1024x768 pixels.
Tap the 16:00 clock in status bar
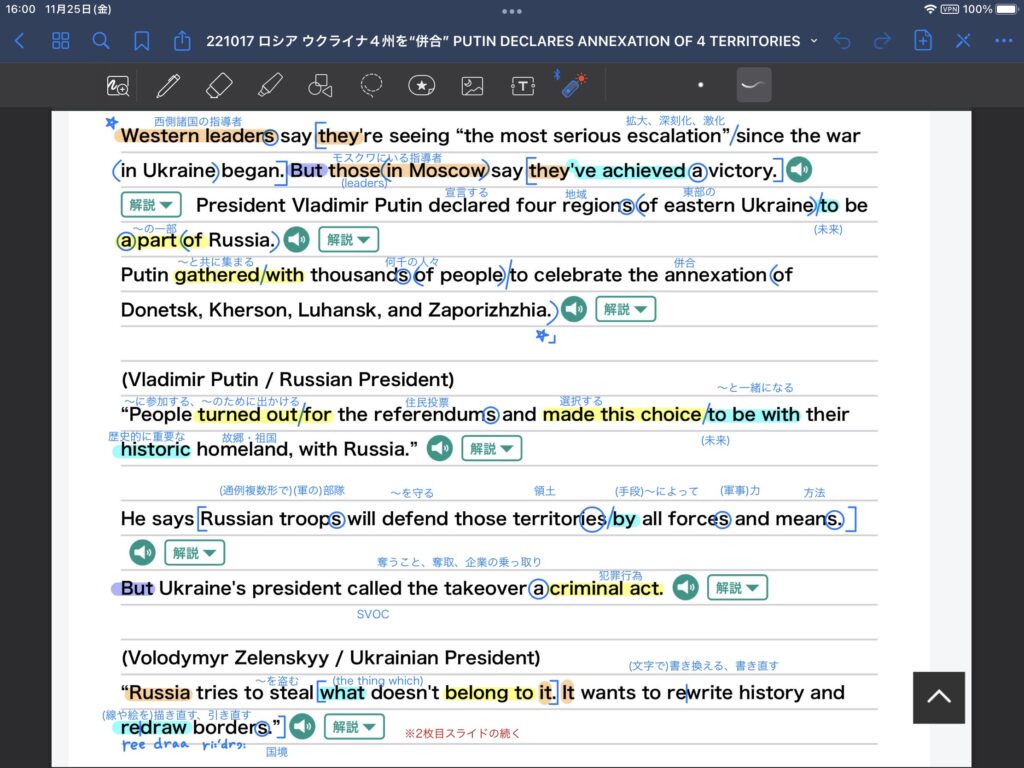pyautogui.click(x=20, y=9)
